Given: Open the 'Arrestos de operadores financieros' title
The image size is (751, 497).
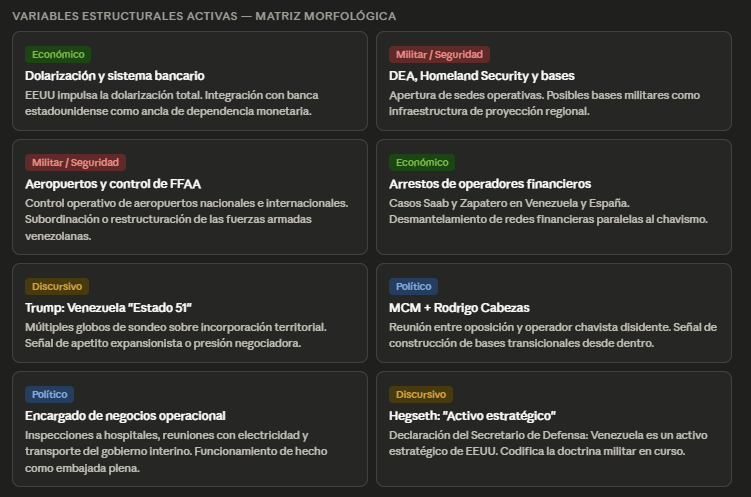Looking at the screenshot, I should tap(490, 184).
